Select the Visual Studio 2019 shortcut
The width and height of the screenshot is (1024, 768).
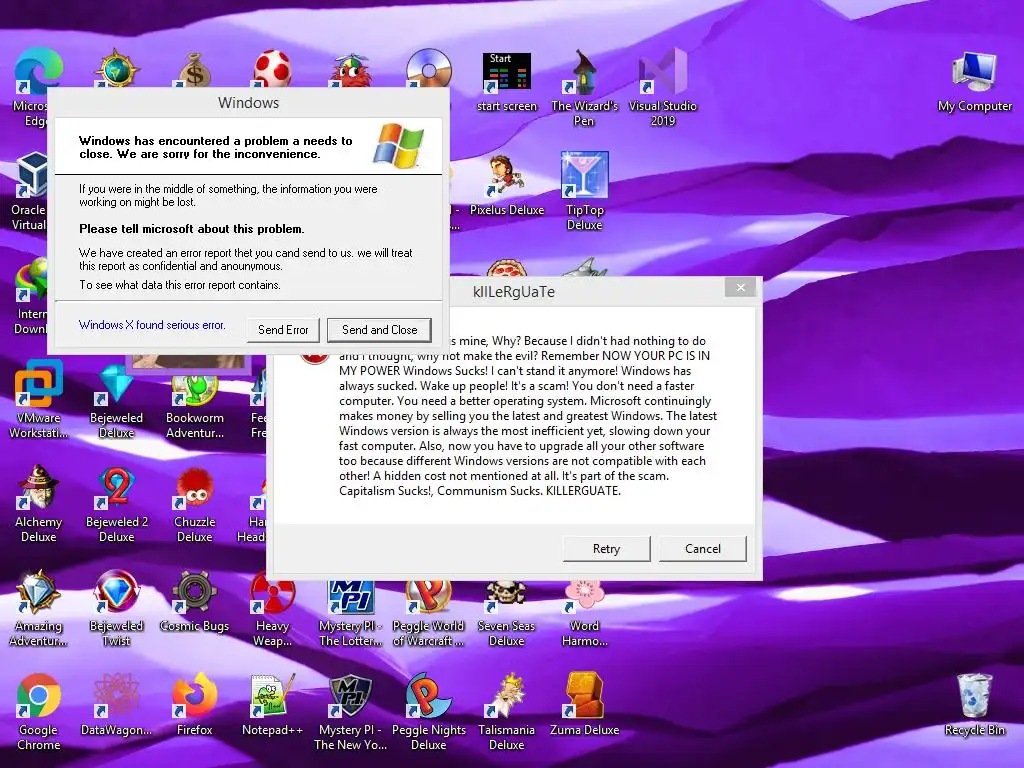click(662, 88)
